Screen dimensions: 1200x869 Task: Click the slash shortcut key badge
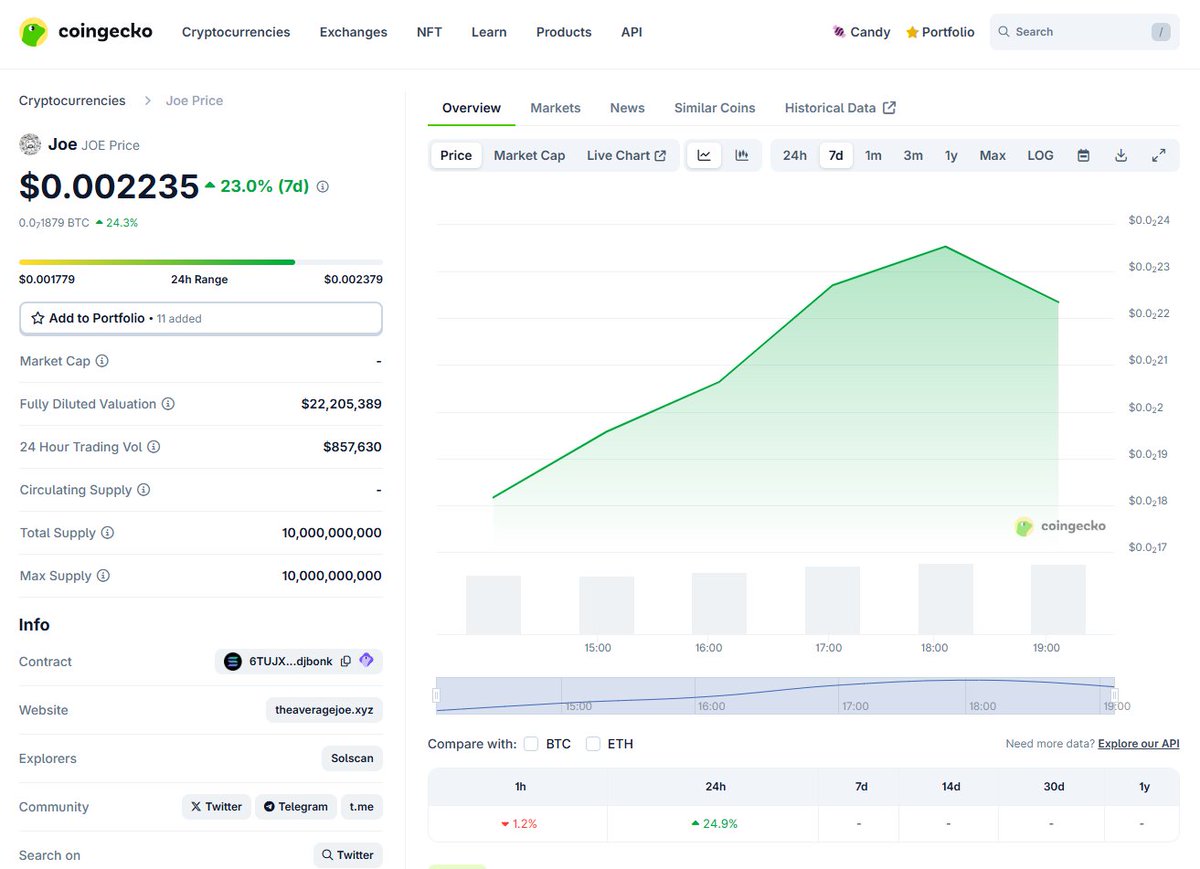coord(1160,32)
